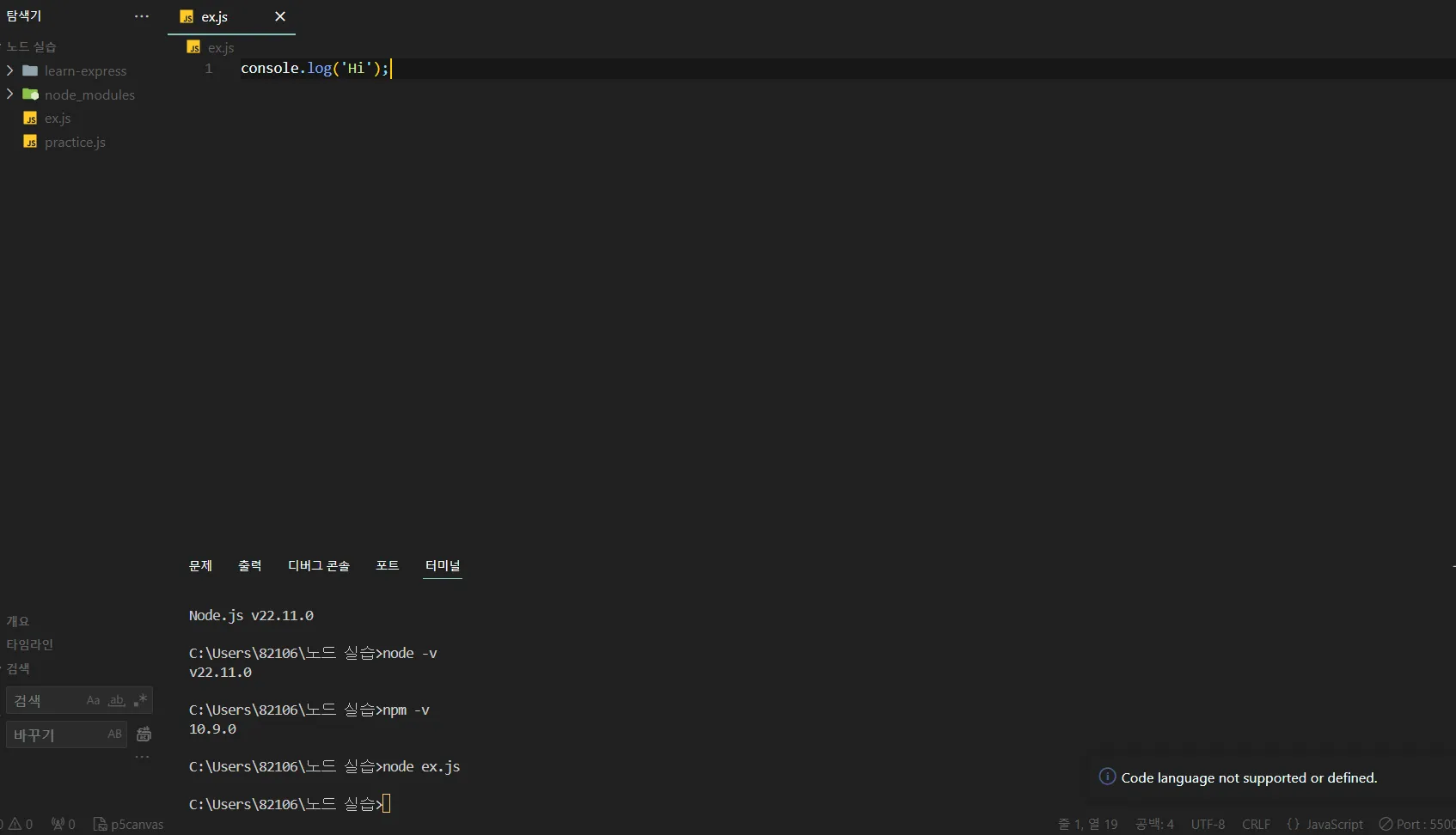Open the explorer panel more actions menu
This screenshot has height=835, width=1456.
[x=142, y=16]
